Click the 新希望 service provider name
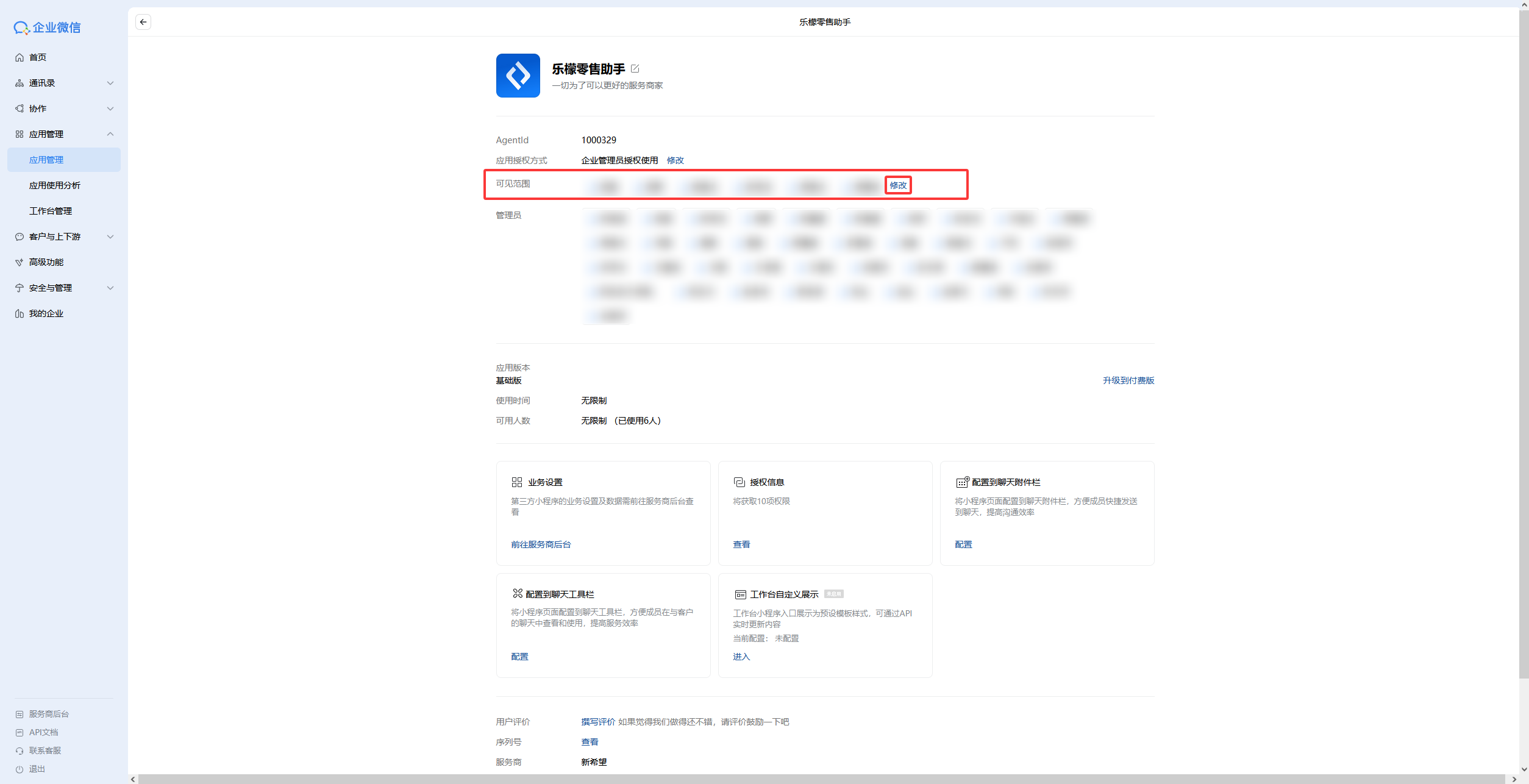Viewport: 1529px width, 784px height. [x=594, y=762]
